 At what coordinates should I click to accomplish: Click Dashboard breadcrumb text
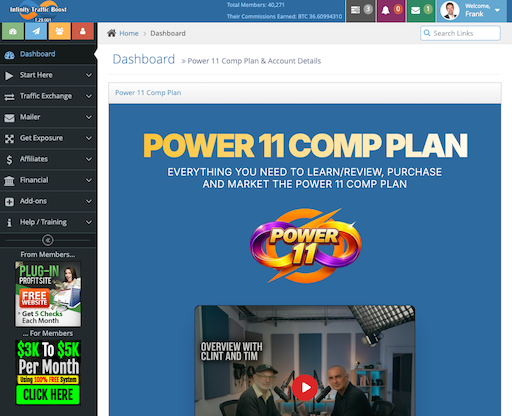(168, 33)
